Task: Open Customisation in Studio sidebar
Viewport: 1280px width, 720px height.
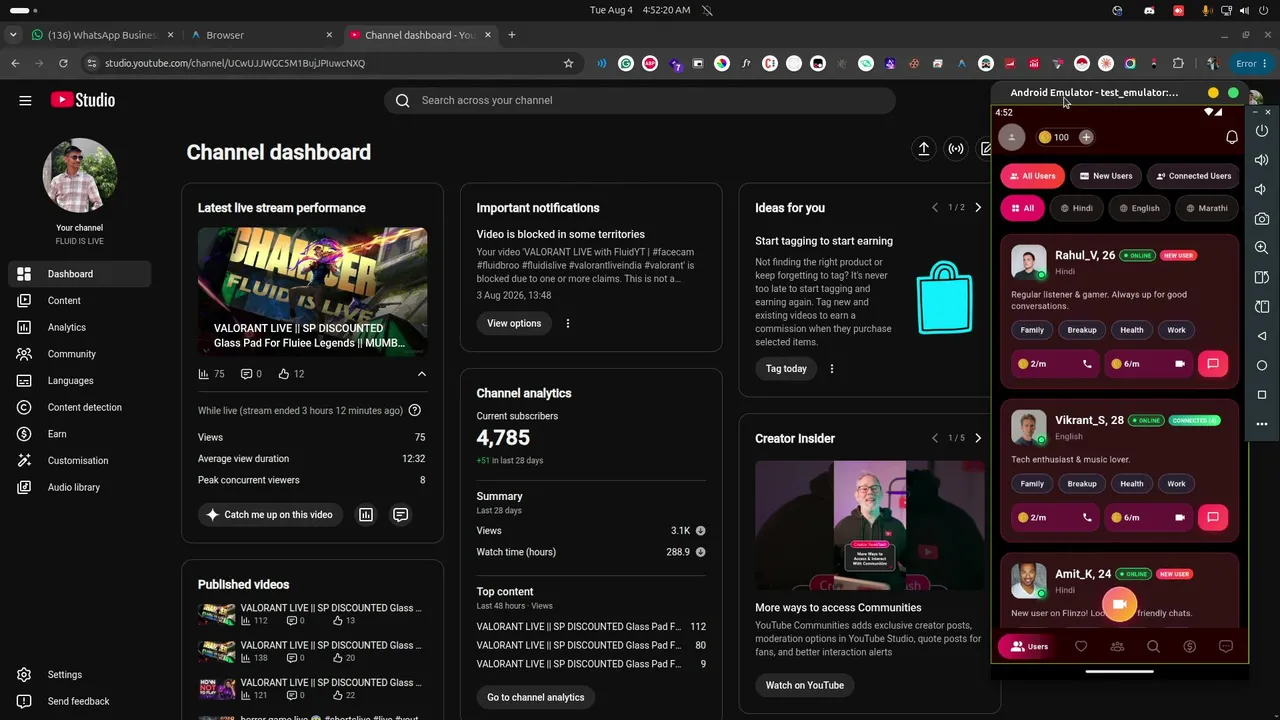Action: (80, 461)
